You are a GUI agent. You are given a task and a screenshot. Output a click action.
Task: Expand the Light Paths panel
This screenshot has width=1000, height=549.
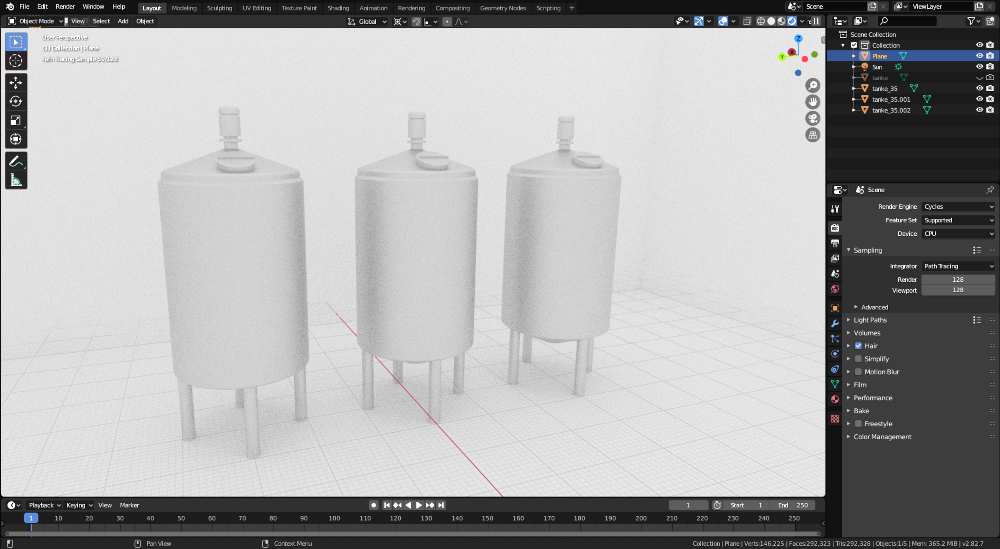coord(869,320)
